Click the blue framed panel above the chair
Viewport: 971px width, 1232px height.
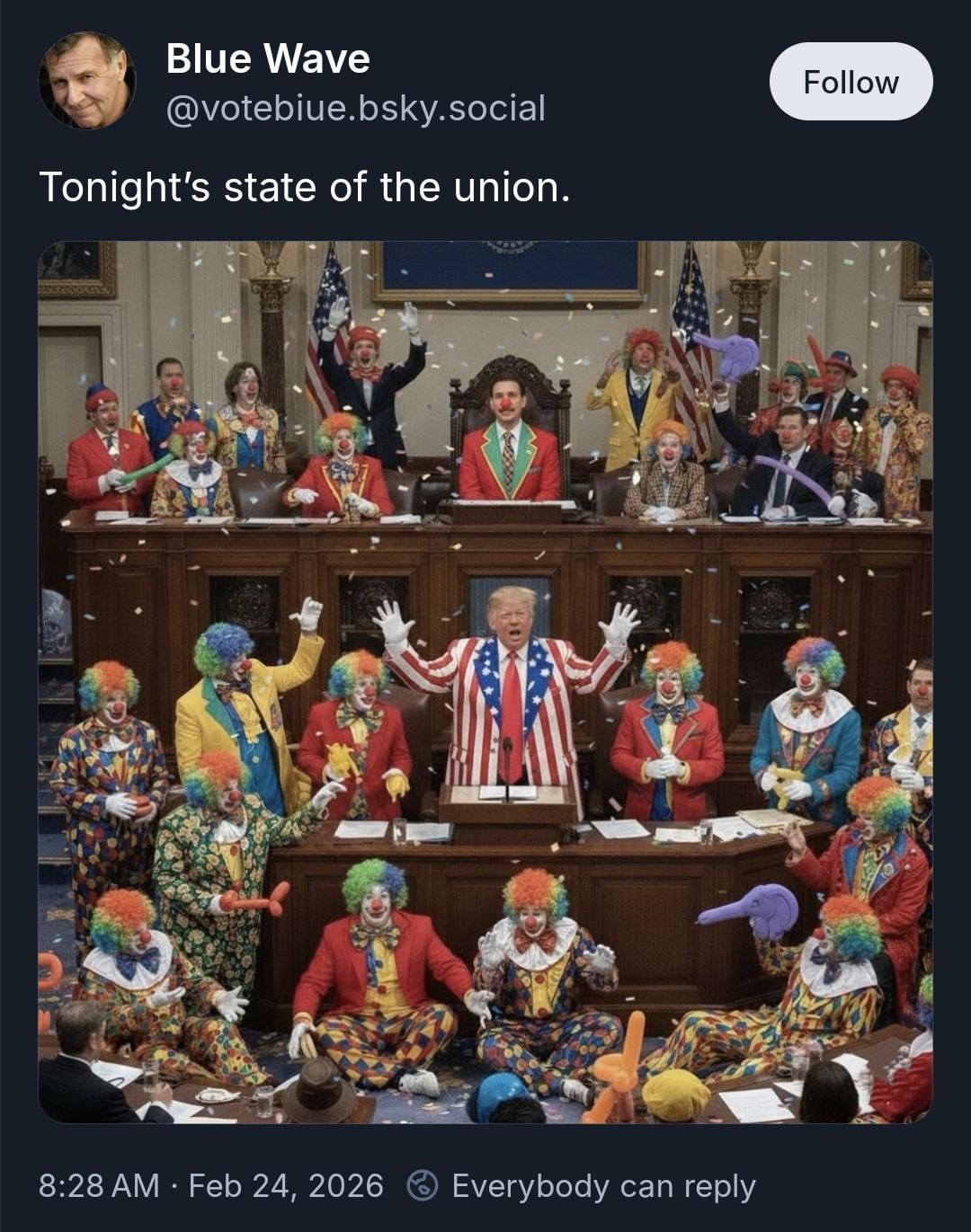pyautogui.click(x=510, y=269)
